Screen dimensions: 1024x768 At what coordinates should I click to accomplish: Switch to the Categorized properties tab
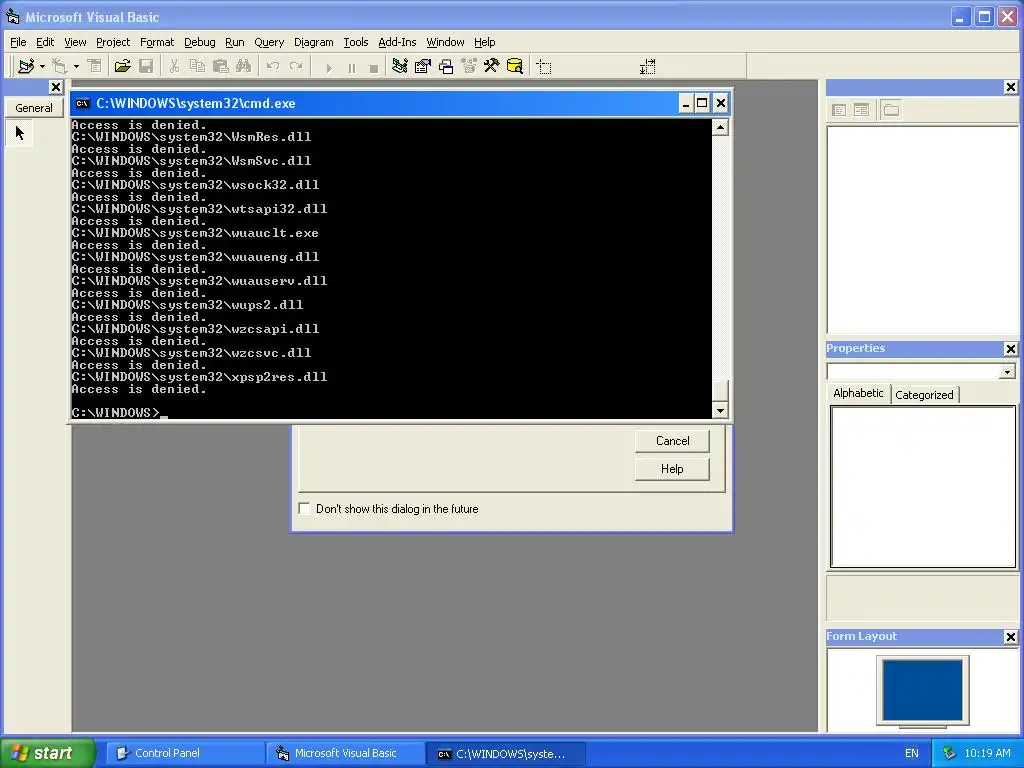tap(924, 394)
